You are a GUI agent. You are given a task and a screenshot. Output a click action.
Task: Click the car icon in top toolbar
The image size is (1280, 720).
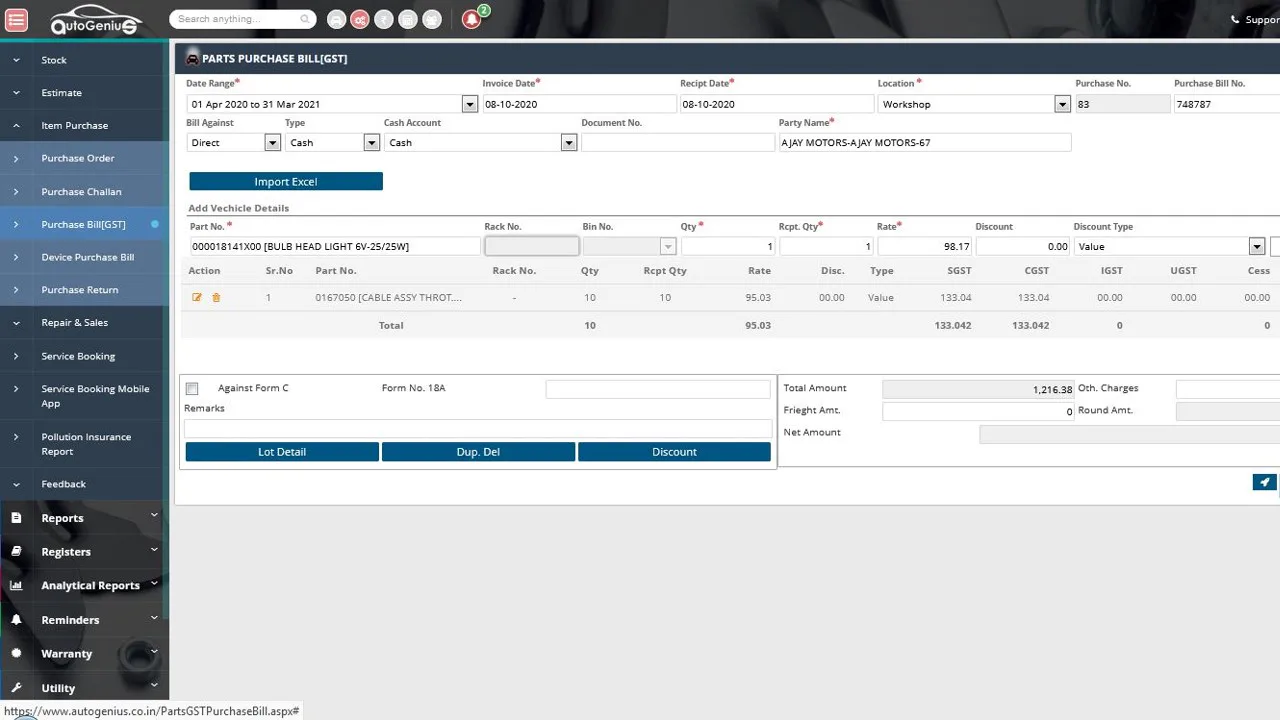(x=336, y=19)
